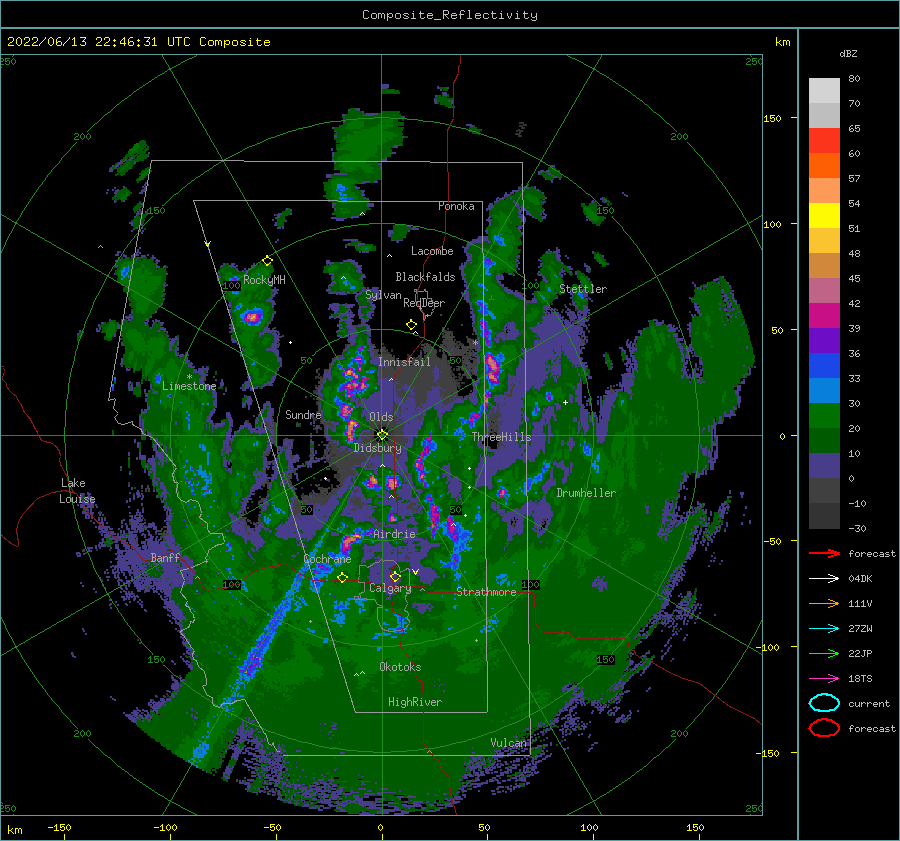This screenshot has width=900, height=841.
Task: Click the Lacombe city label
Action: [432, 251]
